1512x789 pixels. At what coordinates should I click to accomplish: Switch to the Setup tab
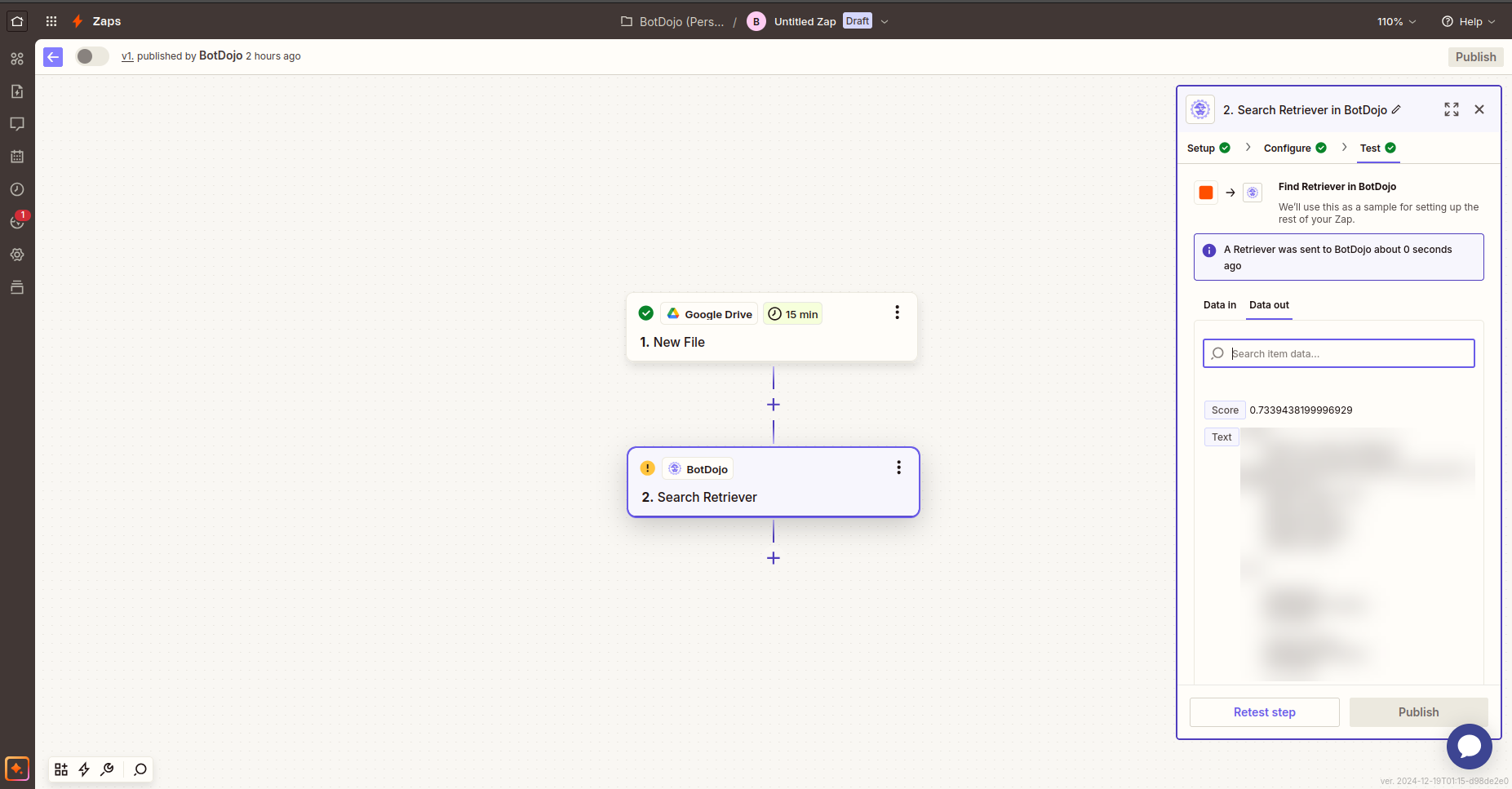click(1208, 148)
